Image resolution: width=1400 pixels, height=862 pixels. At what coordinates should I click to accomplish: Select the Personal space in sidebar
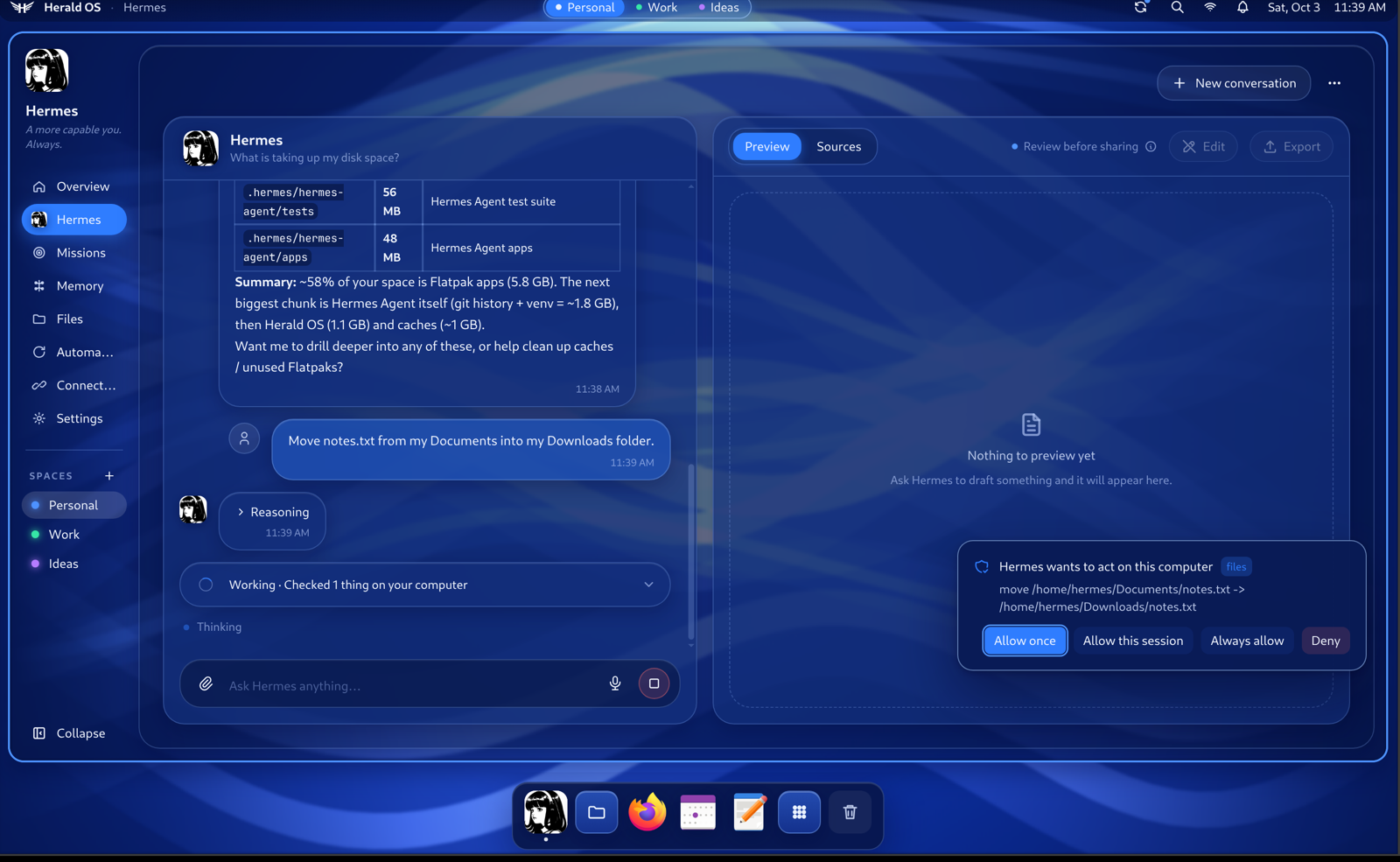pos(73,505)
